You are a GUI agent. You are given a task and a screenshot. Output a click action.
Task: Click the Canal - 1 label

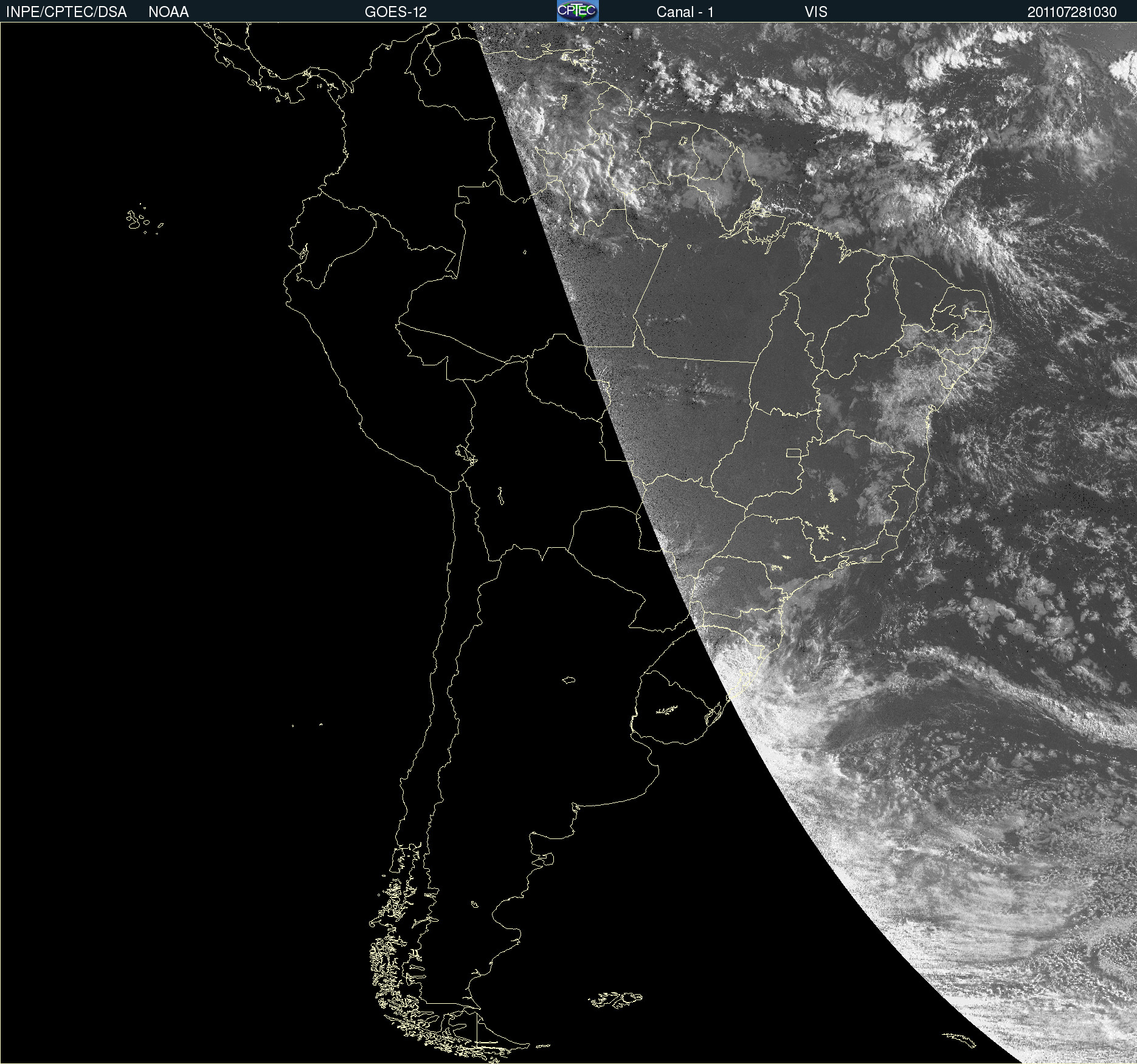point(685,12)
